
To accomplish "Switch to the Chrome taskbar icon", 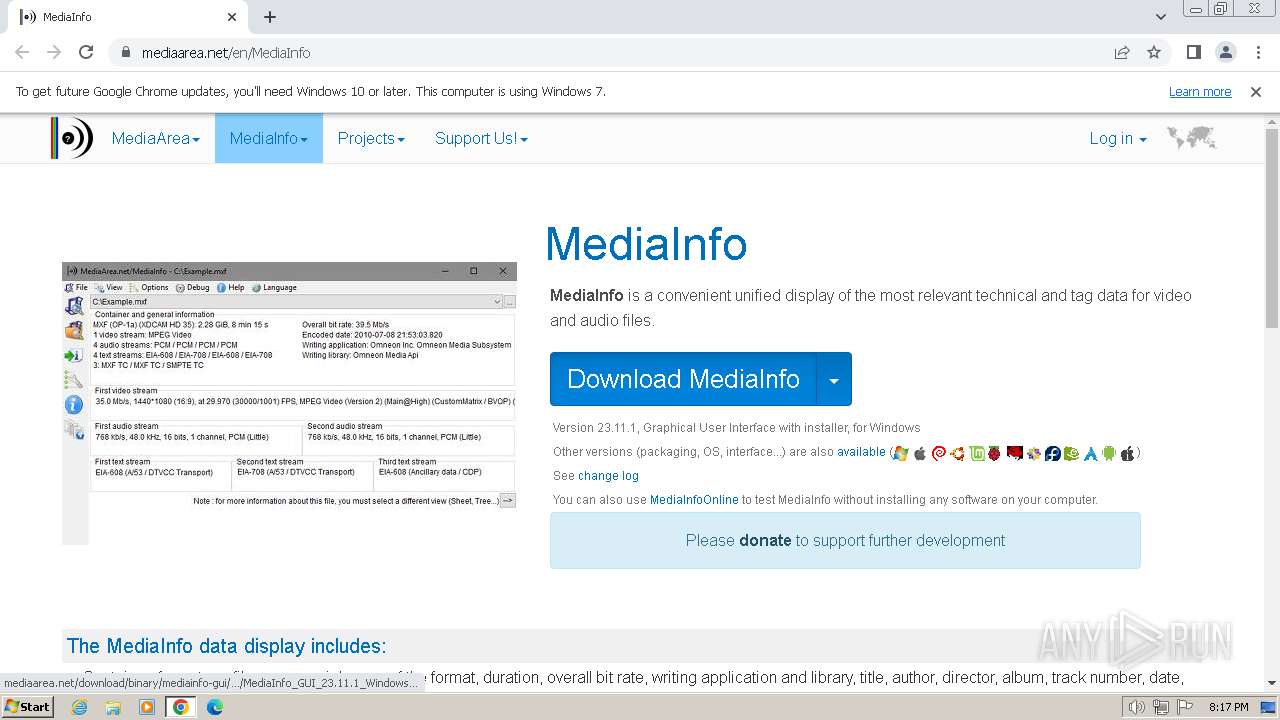I will click(x=181, y=707).
